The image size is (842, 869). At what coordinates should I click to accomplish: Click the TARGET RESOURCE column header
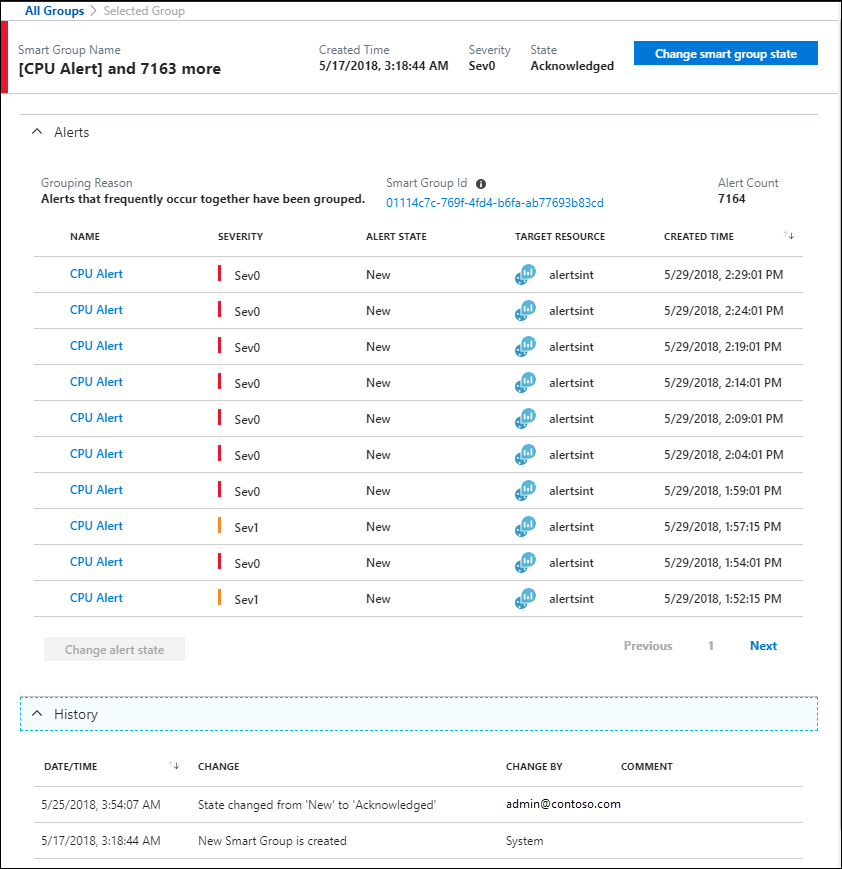[x=560, y=237]
